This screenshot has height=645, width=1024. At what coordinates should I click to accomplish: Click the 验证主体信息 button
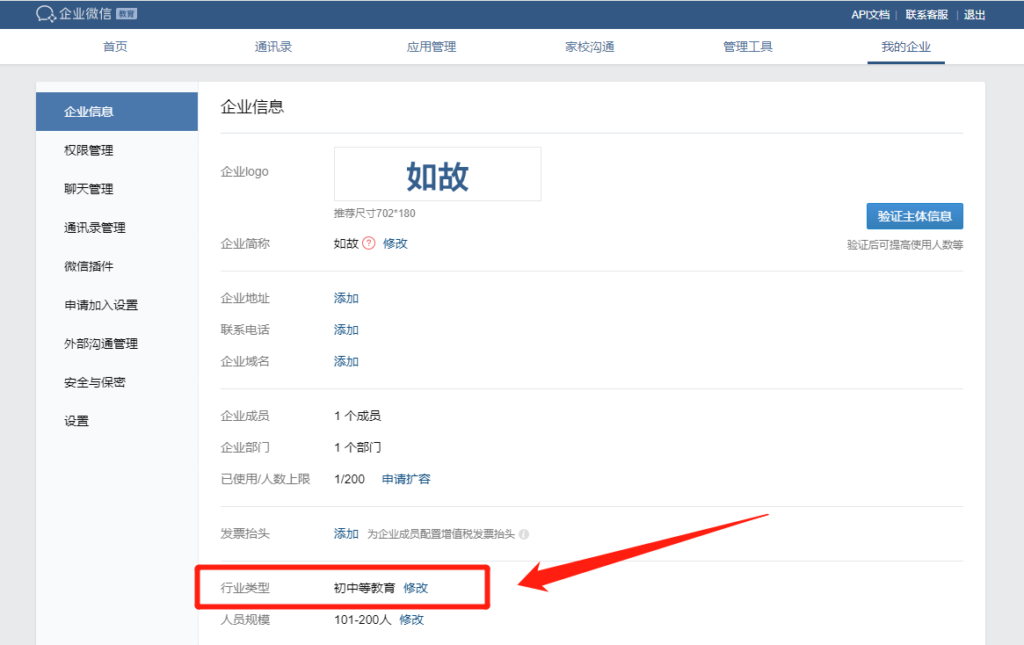click(x=914, y=216)
